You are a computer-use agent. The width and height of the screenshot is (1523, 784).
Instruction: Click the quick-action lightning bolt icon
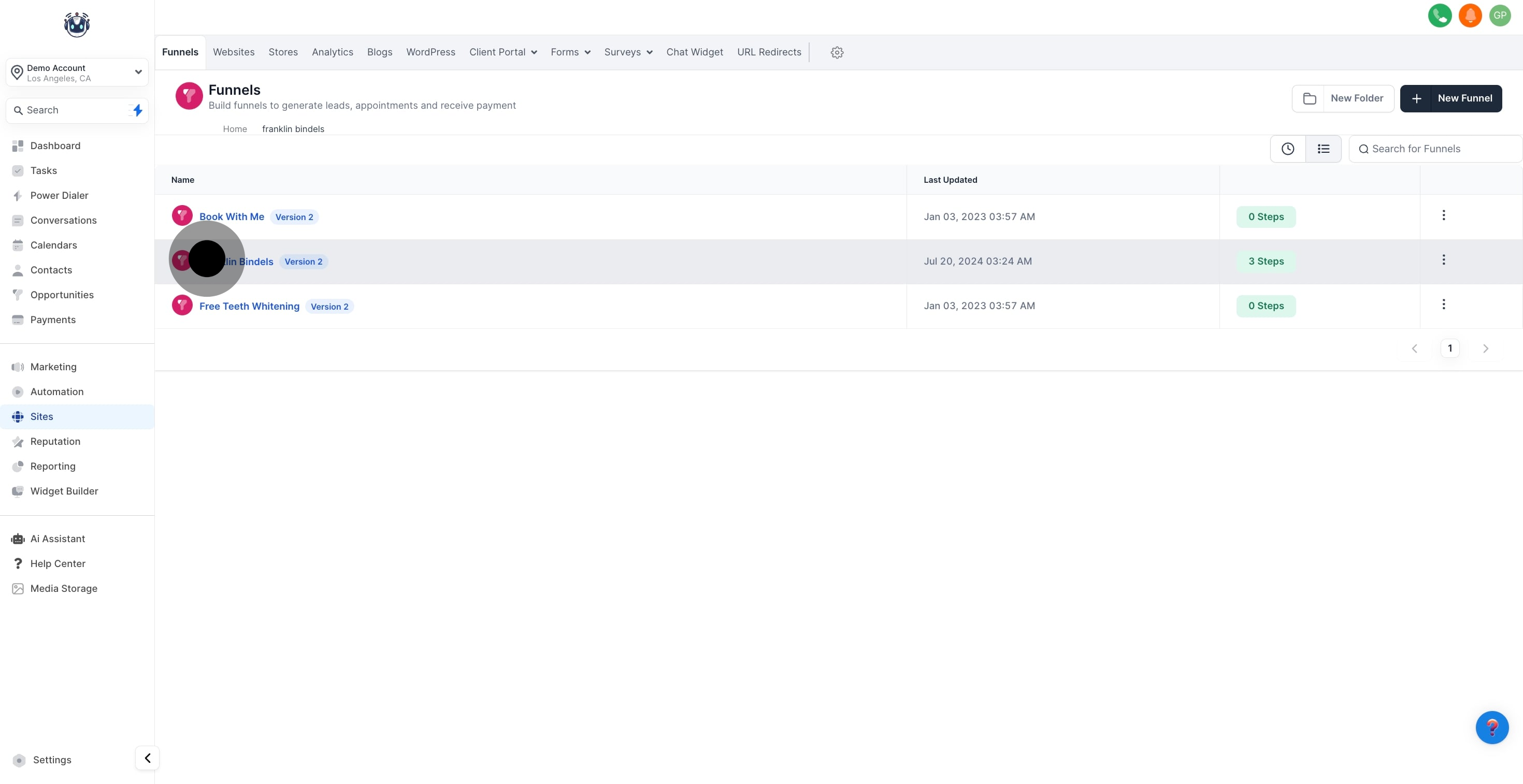pyautogui.click(x=137, y=110)
